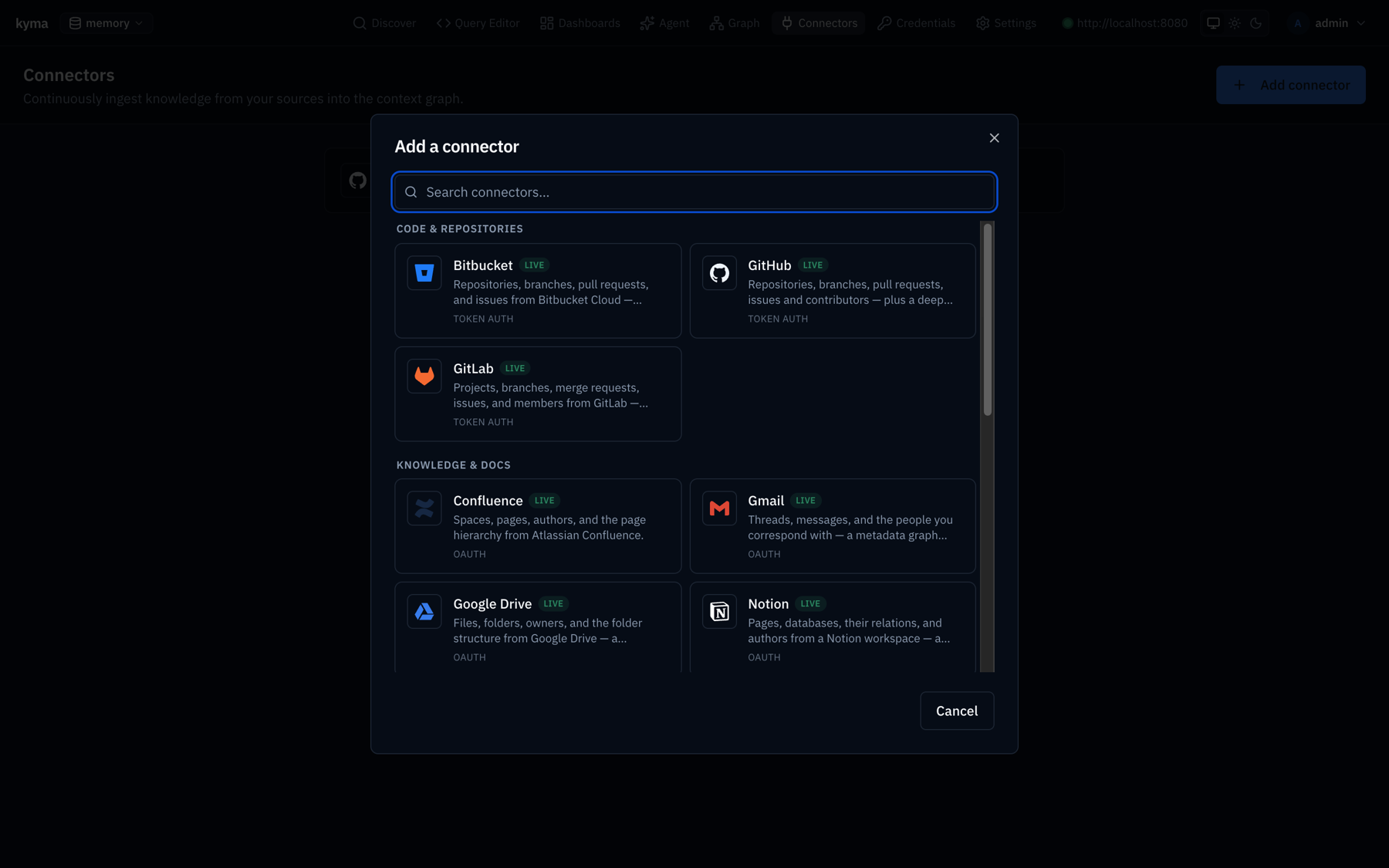Click the GitLab fox logo icon
Viewport: 1389px width, 868px height.
click(x=424, y=376)
